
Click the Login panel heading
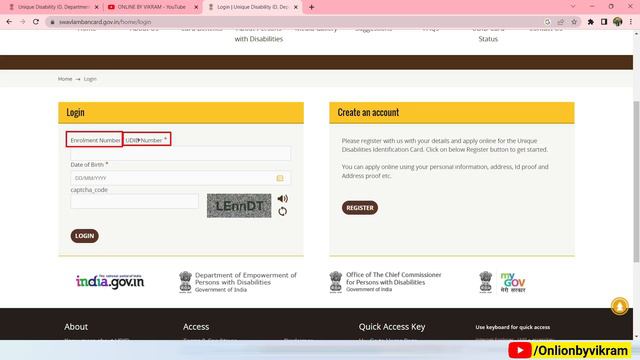point(76,112)
